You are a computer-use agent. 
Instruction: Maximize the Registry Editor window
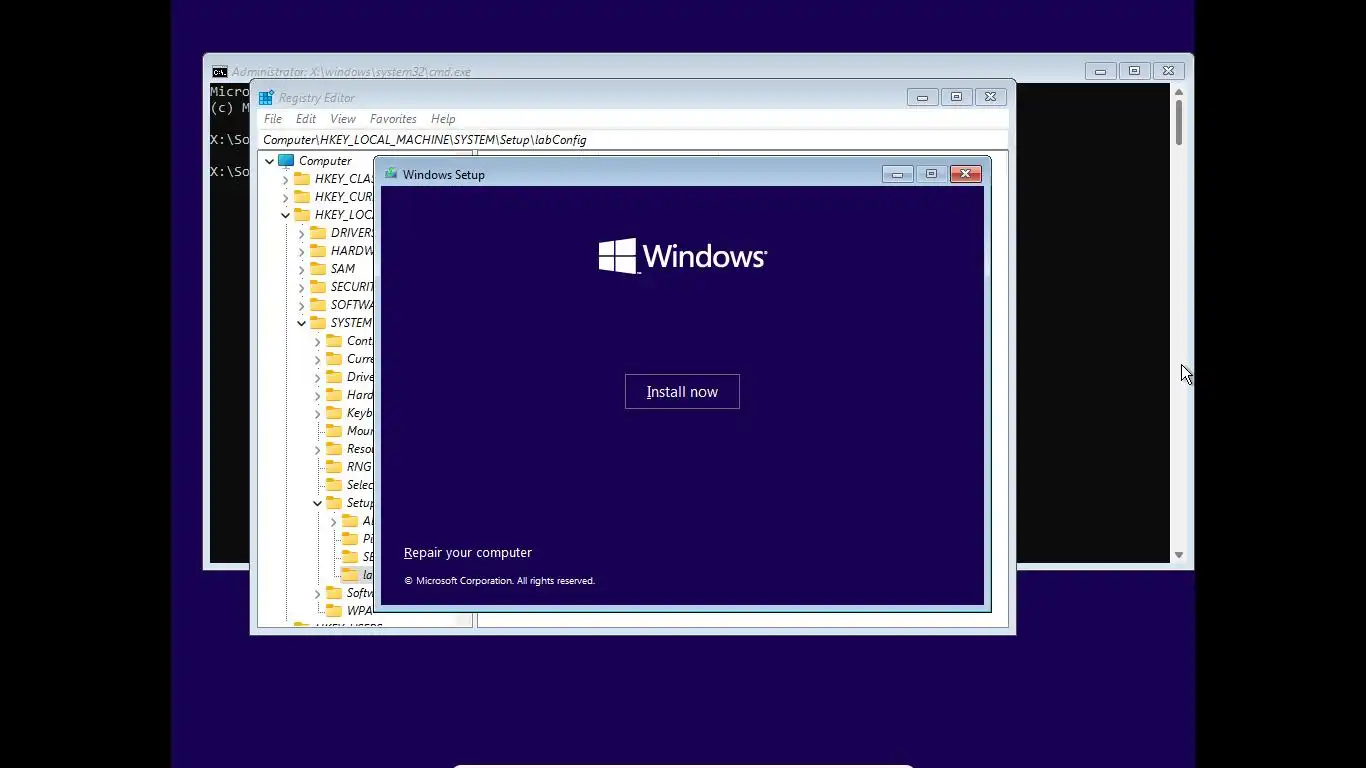(x=956, y=97)
